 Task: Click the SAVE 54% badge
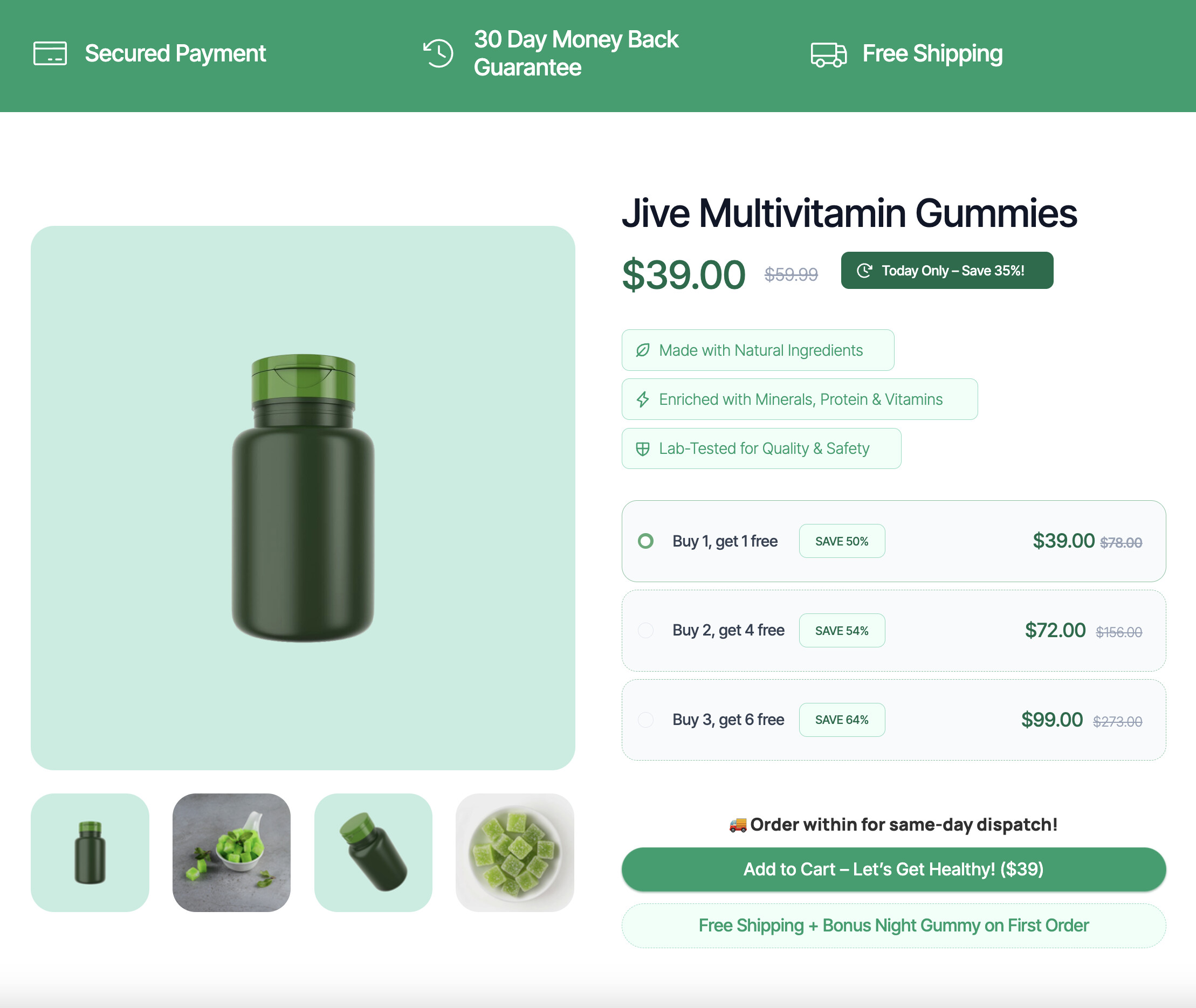pyautogui.click(x=842, y=631)
